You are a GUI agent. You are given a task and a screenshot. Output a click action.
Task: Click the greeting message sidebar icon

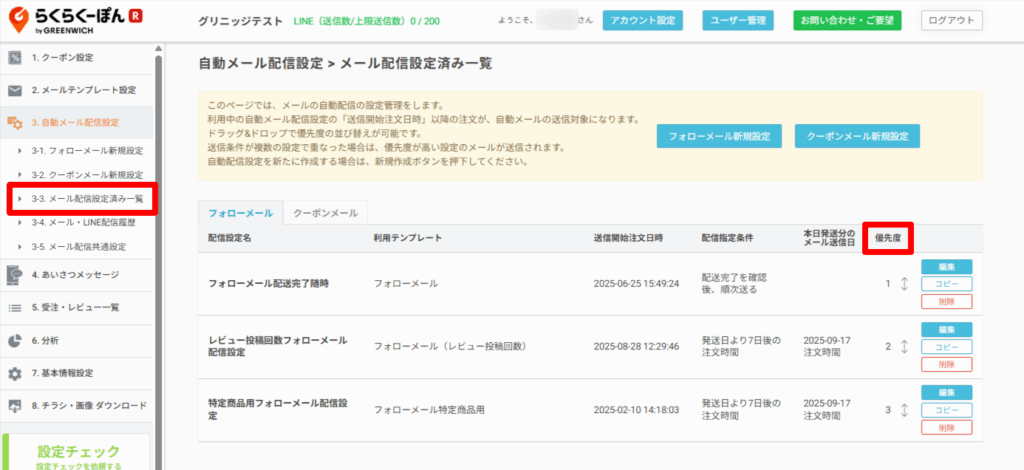(15, 274)
